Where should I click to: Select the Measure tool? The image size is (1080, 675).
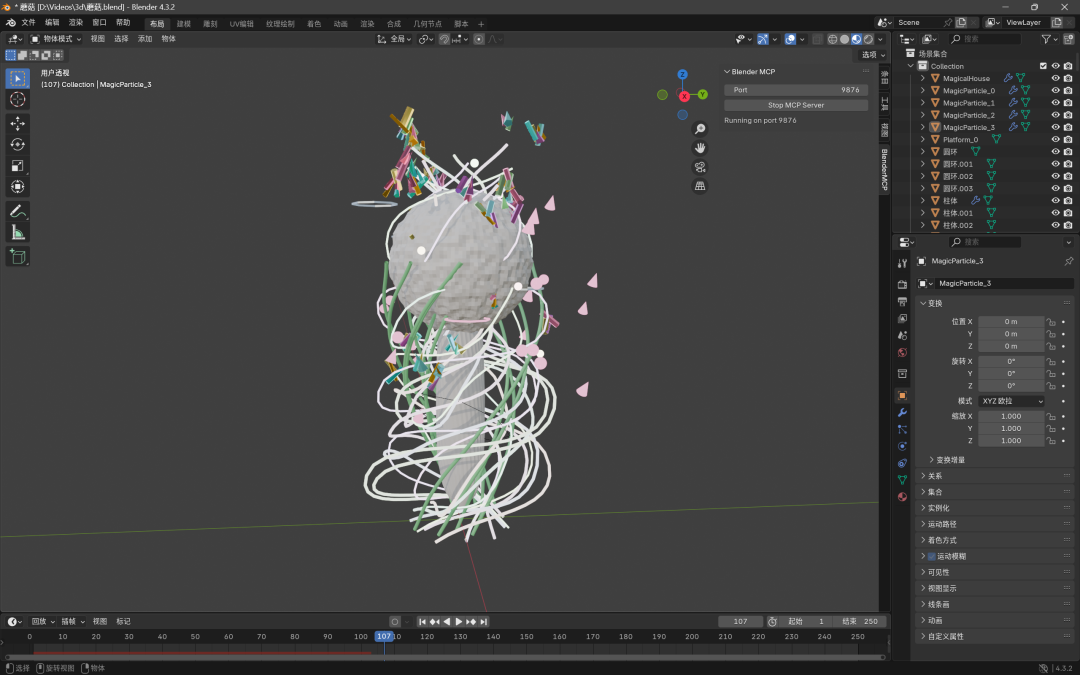click(17, 232)
